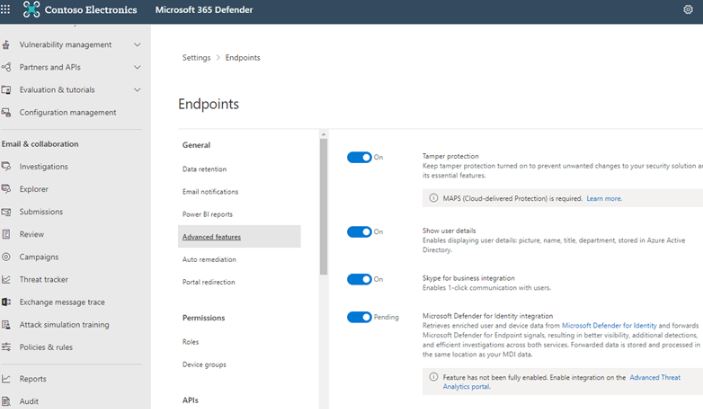Open the settings gear icon
This screenshot has height=409, width=703.
click(688, 9)
